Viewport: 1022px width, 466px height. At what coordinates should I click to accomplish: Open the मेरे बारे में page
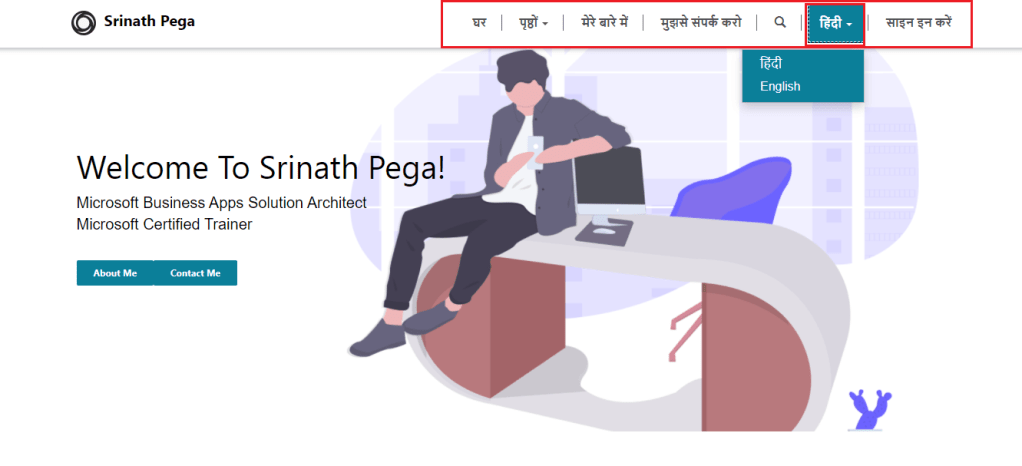pyautogui.click(x=604, y=22)
